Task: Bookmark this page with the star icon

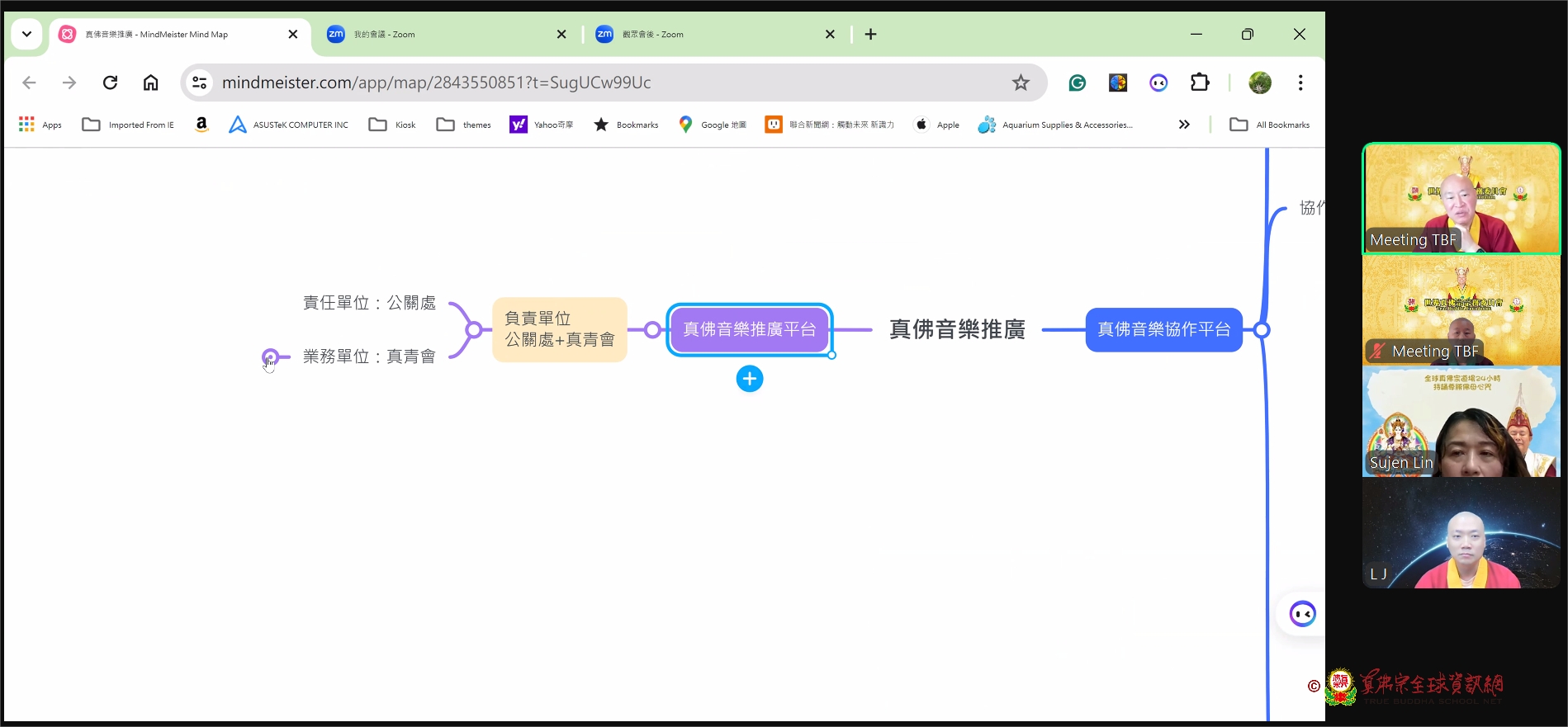Action: tap(1021, 83)
